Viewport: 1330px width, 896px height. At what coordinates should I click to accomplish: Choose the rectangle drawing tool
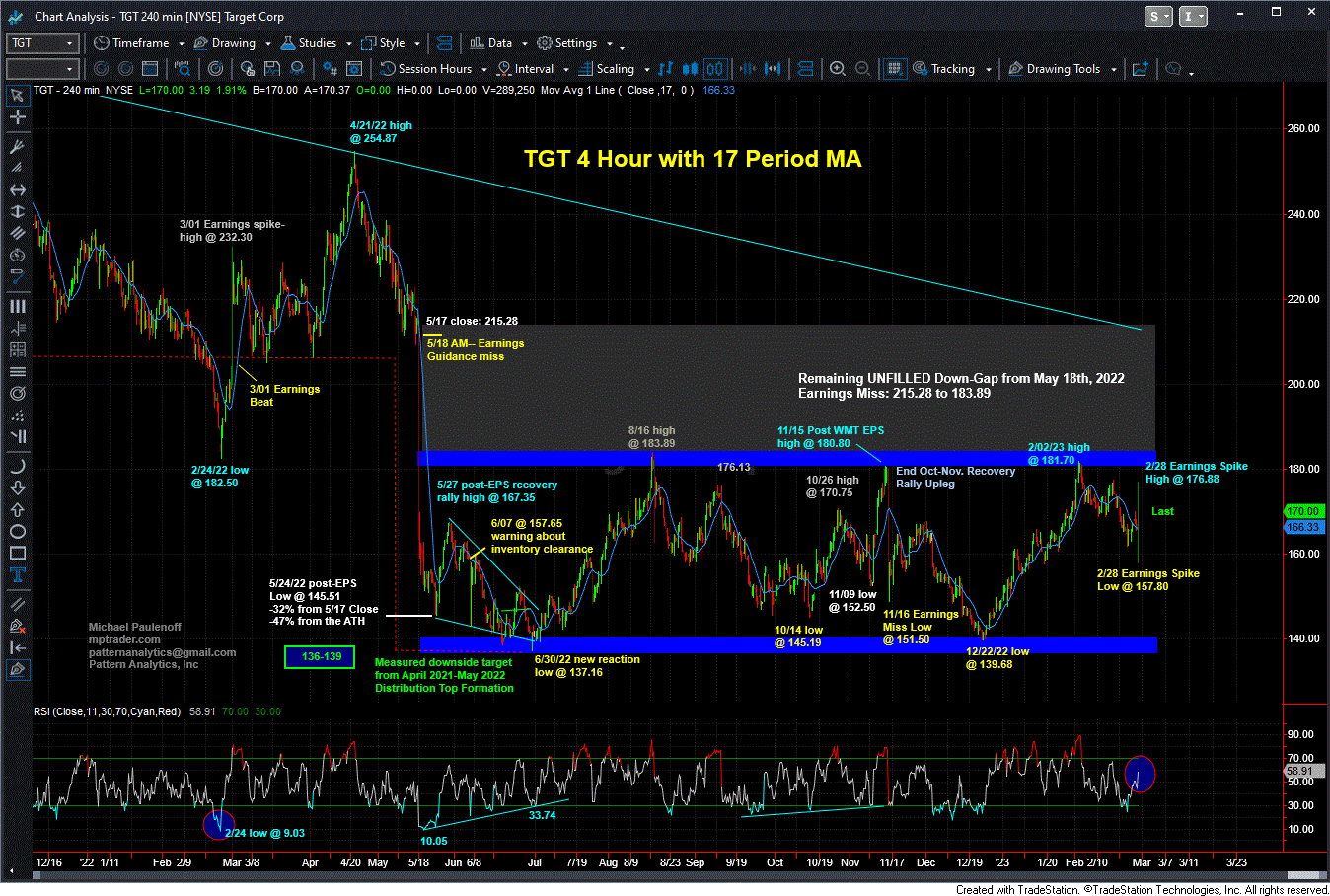[17, 554]
